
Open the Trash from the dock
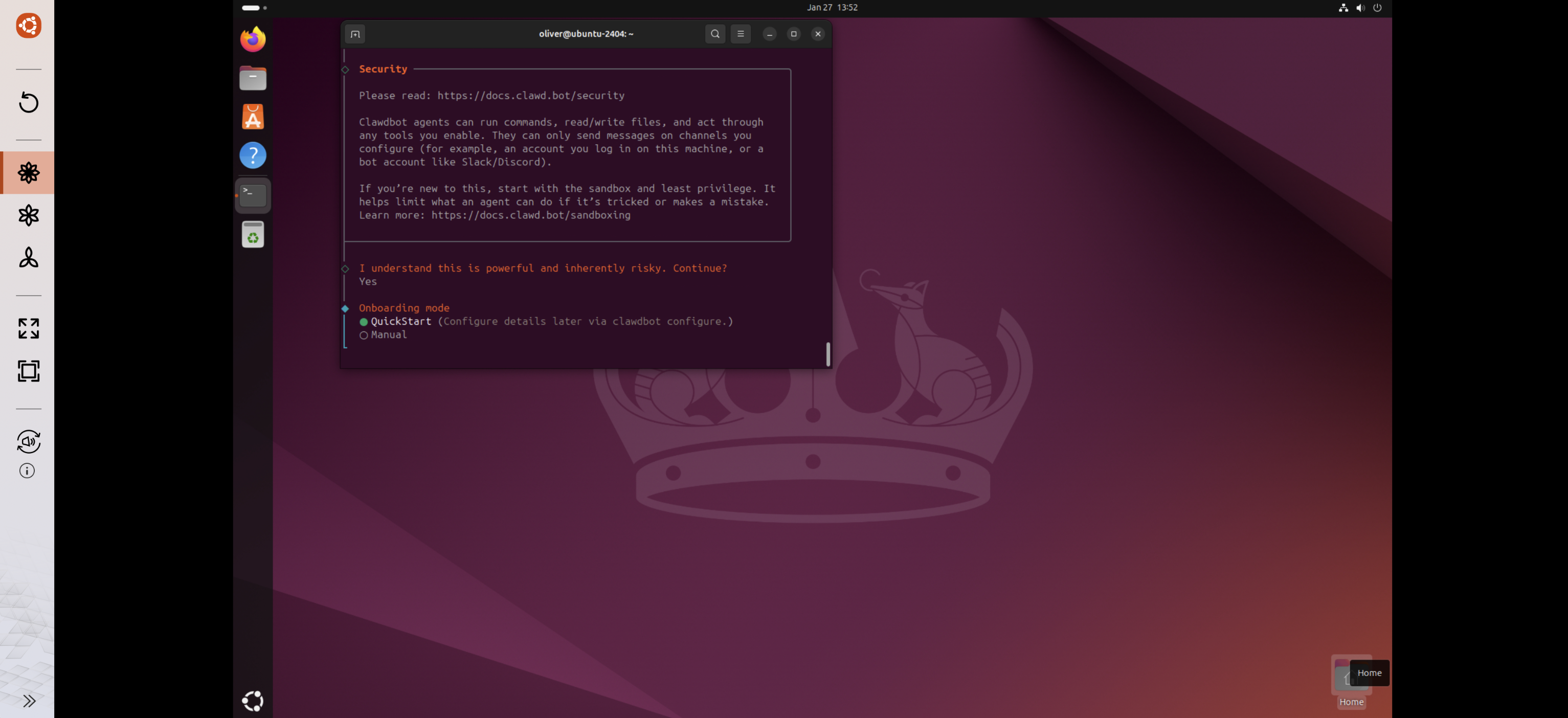[x=253, y=234]
